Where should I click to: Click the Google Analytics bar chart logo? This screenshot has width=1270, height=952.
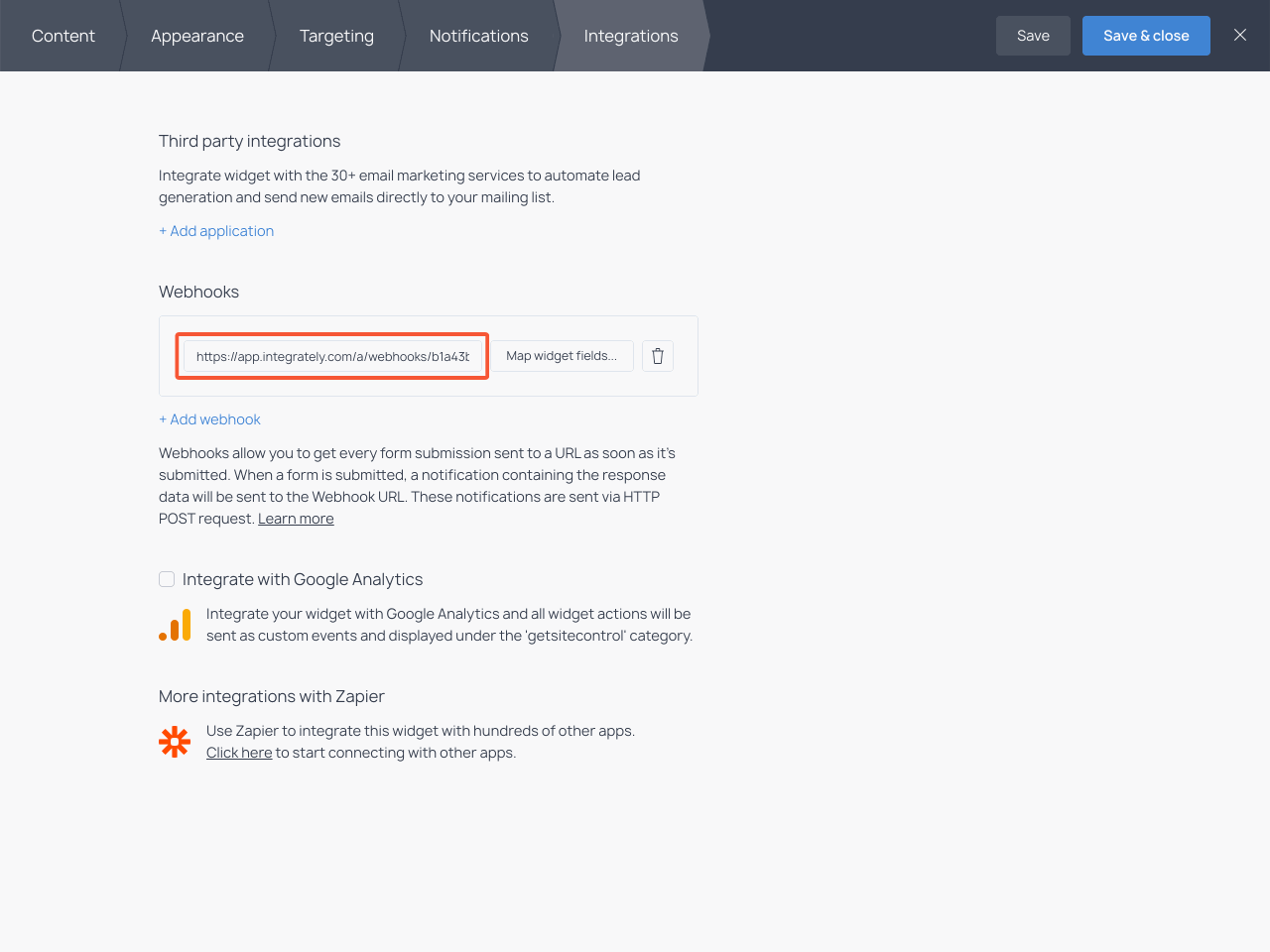[x=175, y=625]
